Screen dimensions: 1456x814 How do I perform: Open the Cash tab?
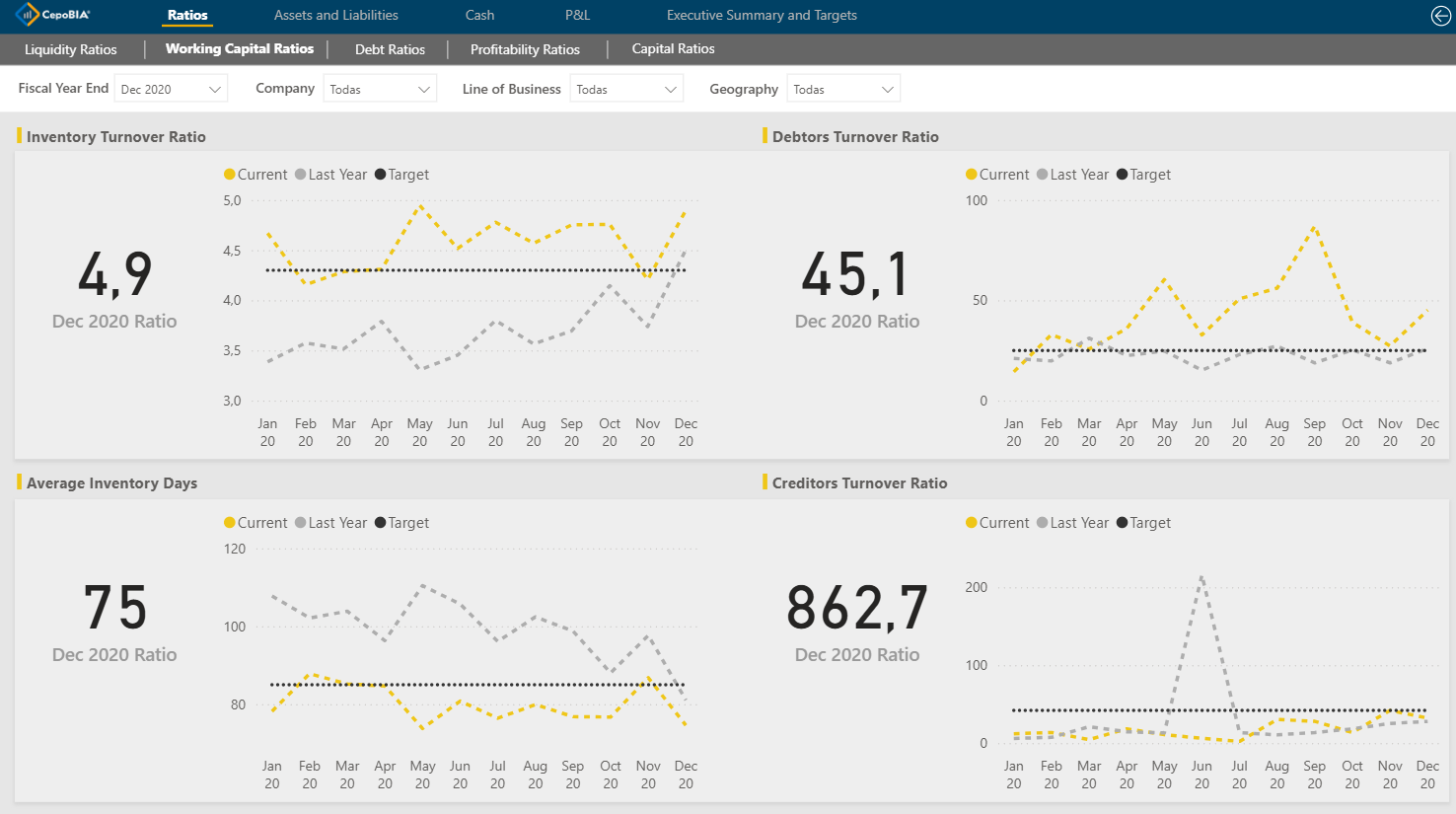[479, 15]
